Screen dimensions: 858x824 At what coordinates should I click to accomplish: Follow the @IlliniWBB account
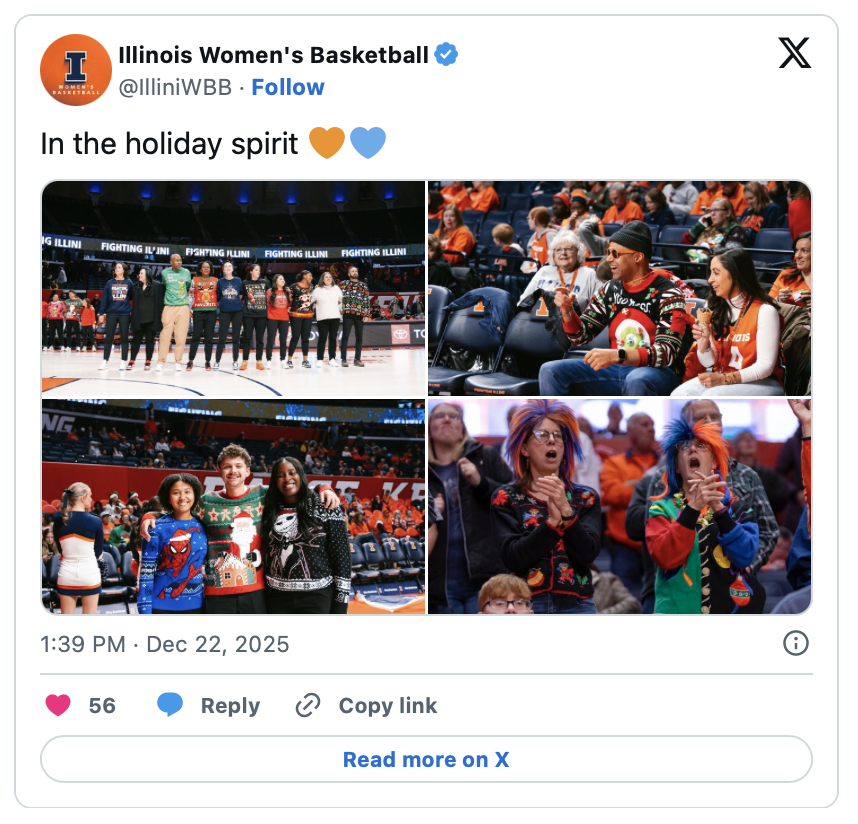point(288,88)
